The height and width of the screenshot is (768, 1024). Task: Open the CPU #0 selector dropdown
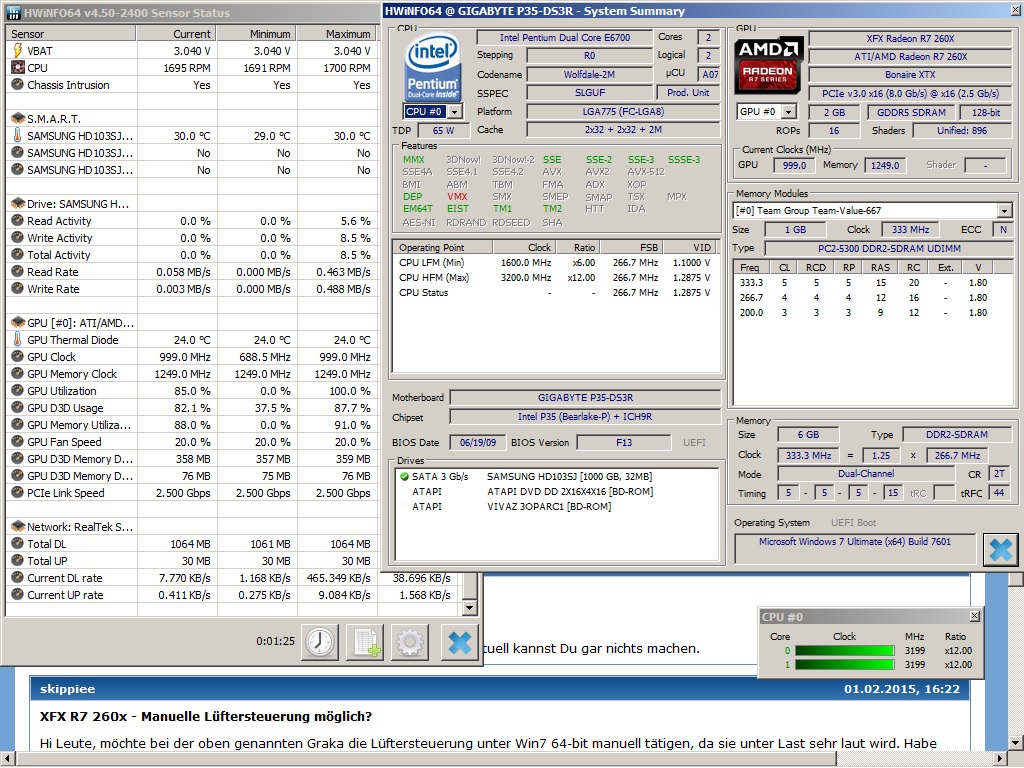click(454, 112)
